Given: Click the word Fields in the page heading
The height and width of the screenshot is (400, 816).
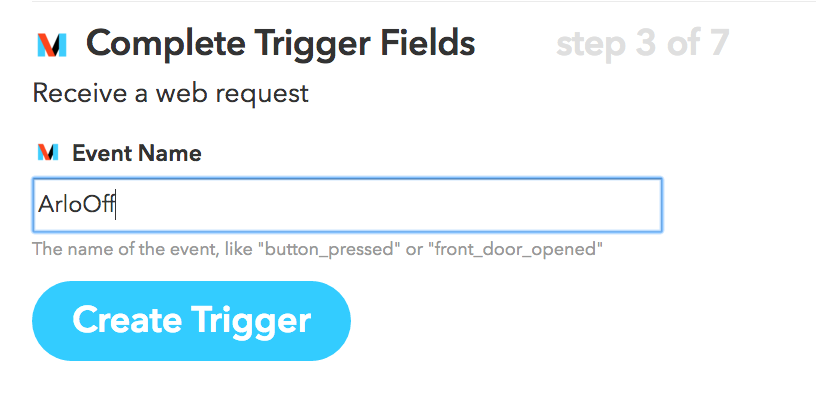Looking at the screenshot, I should [x=427, y=43].
